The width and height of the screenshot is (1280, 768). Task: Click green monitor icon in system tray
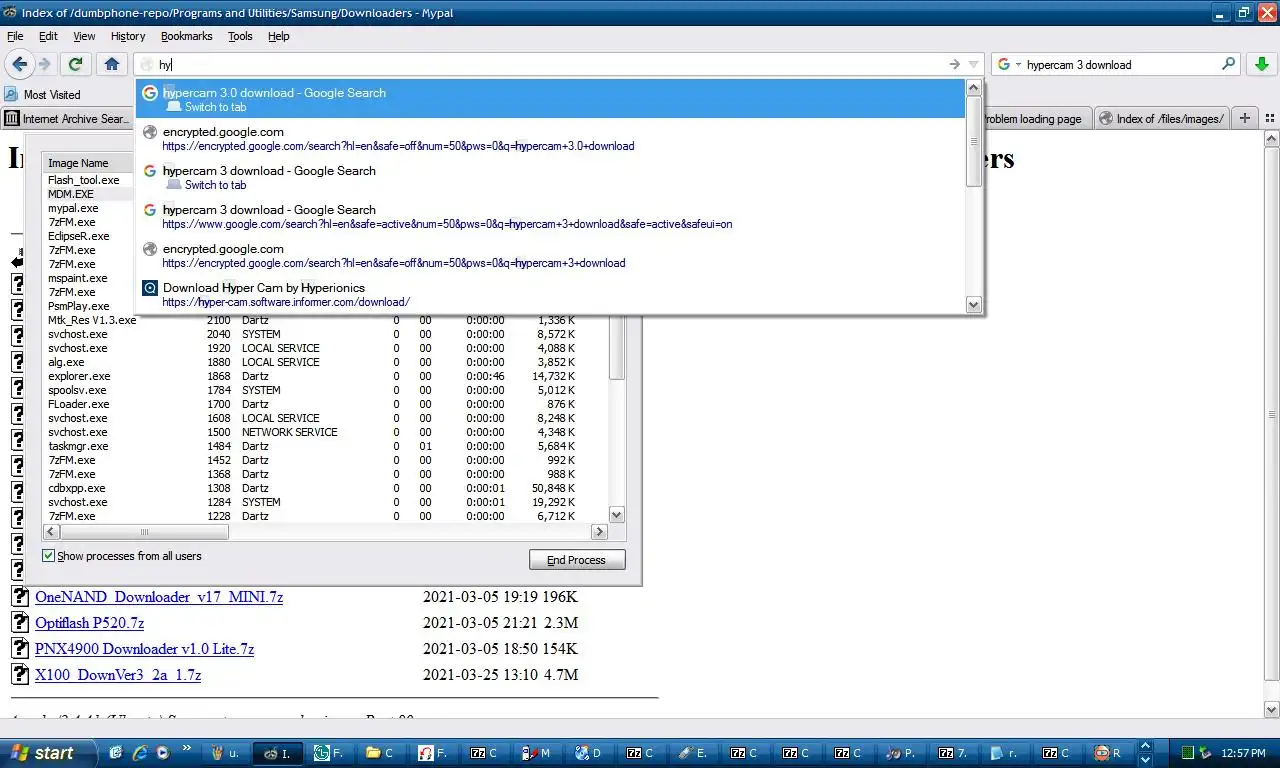[x=1187, y=753]
